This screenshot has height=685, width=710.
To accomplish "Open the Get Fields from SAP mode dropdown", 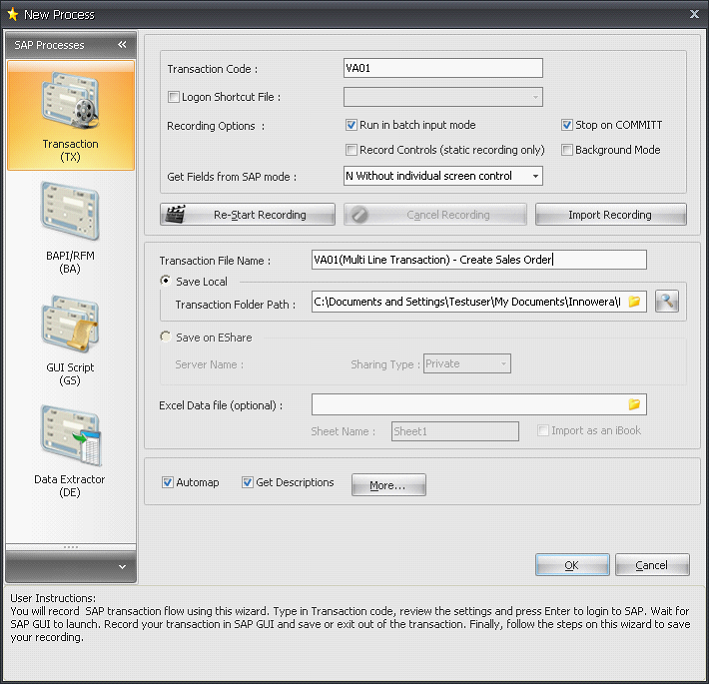I will 536,177.
